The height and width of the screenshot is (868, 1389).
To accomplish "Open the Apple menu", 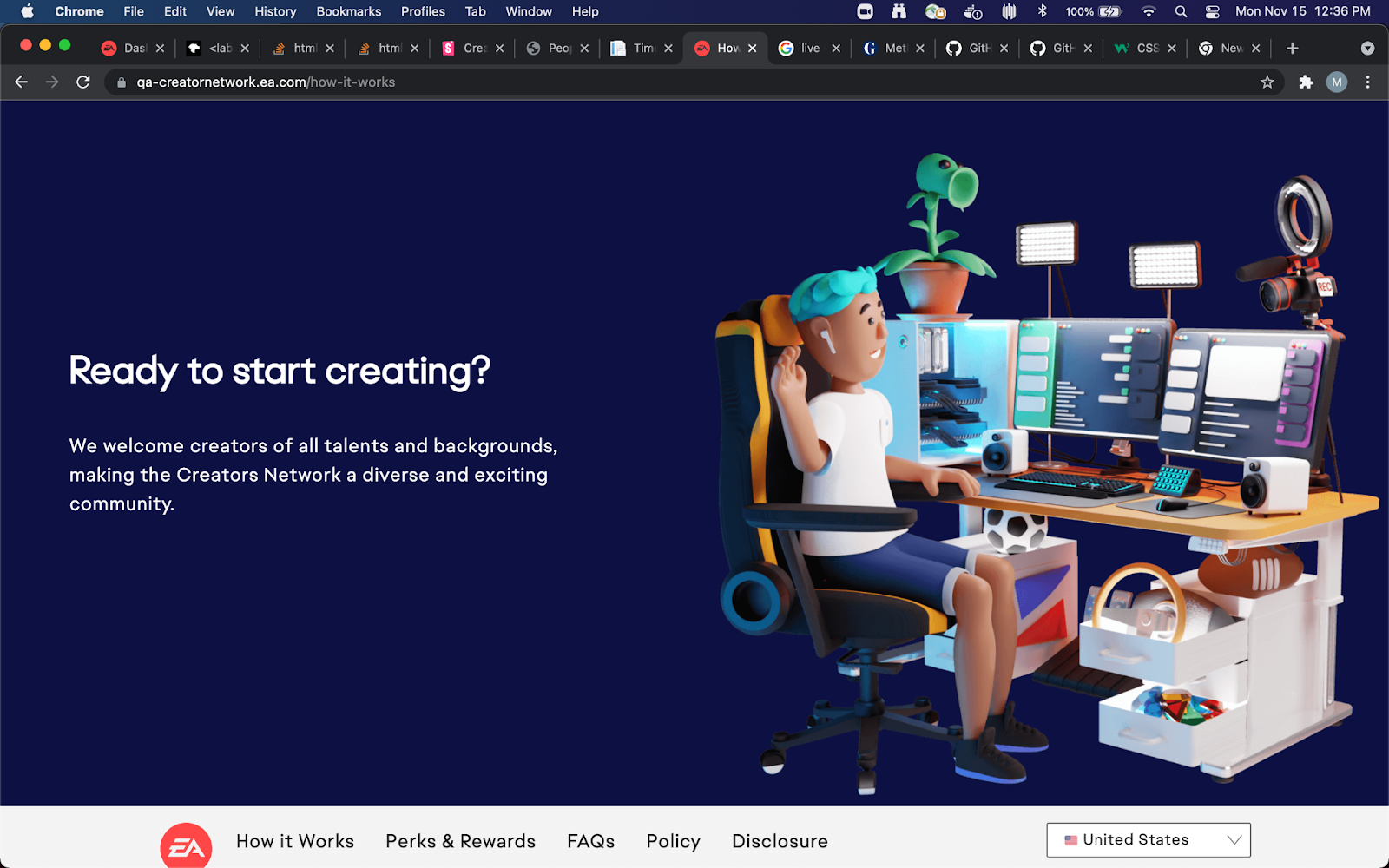I will coord(27,11).
